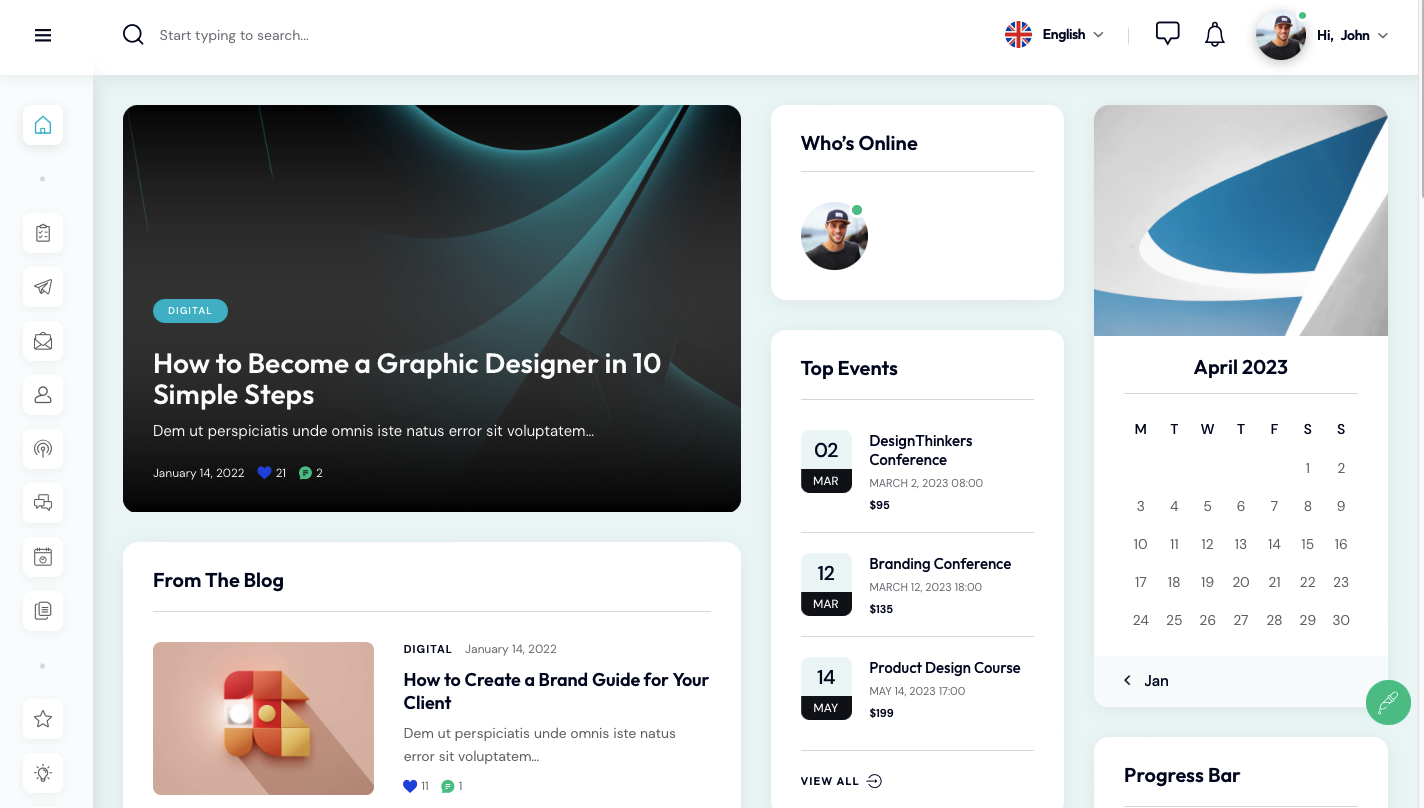Open the Home sidebar icon

(x=42, y=124)
